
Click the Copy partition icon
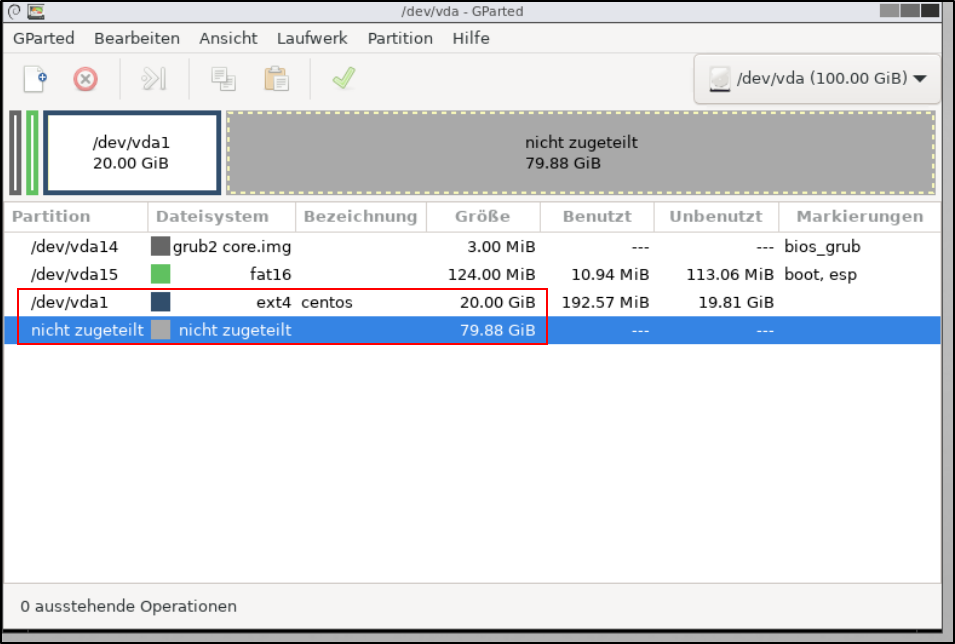[222, 78]
